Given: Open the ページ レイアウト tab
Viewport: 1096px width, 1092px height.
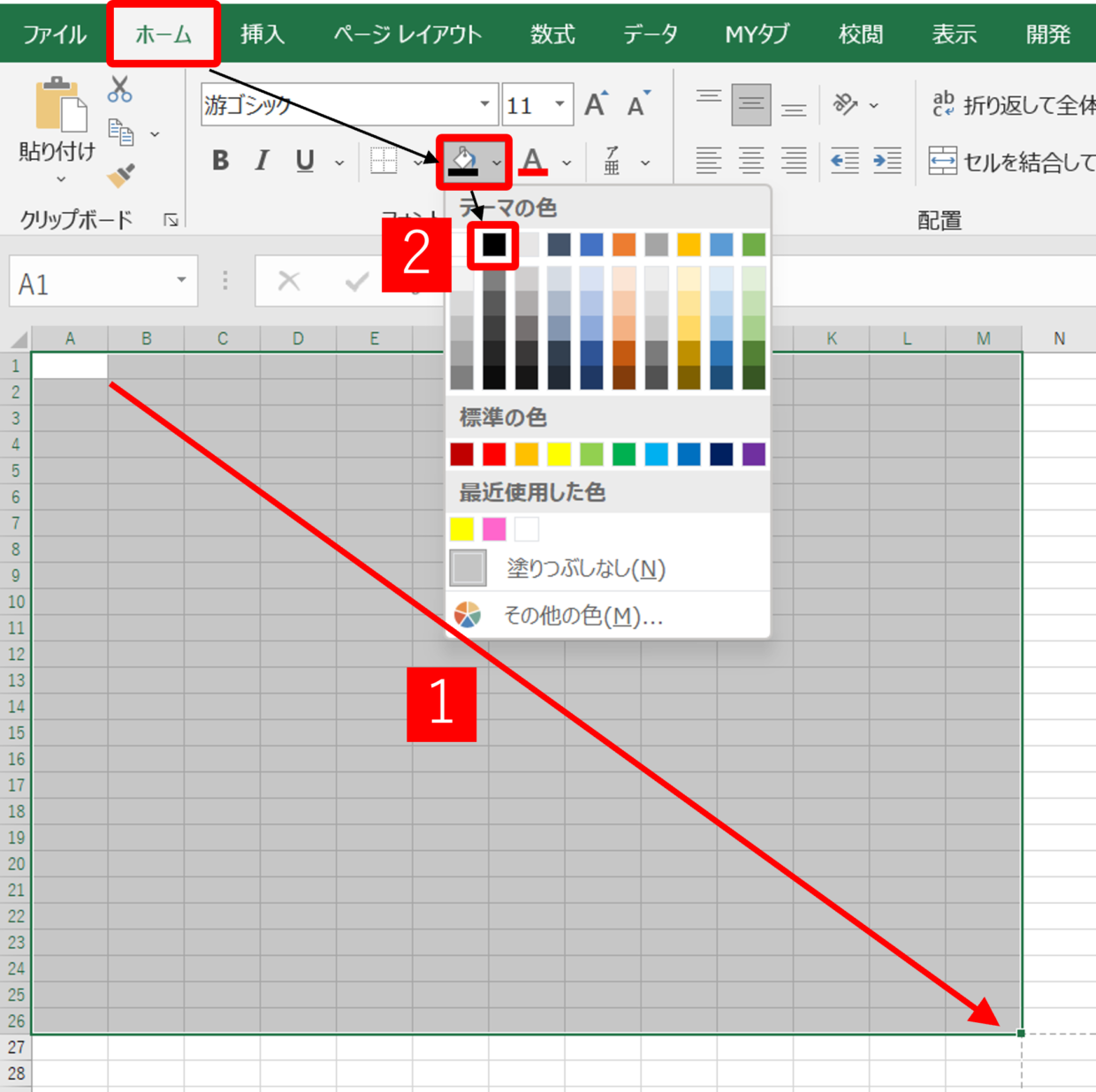Looking at the screenshot, I should coord(407,34).
